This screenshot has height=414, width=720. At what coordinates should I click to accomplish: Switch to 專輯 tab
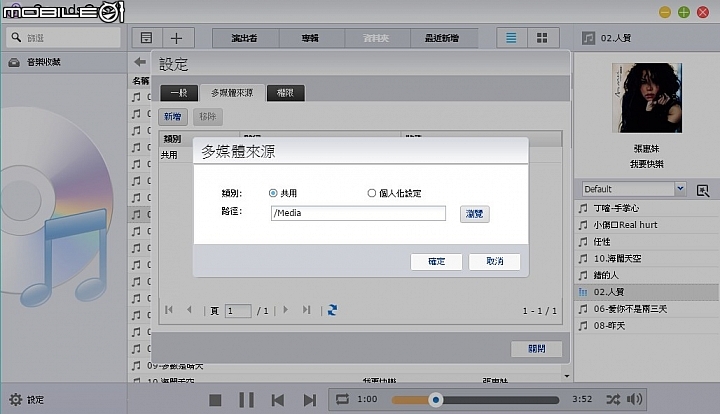[x=311, y=38]
